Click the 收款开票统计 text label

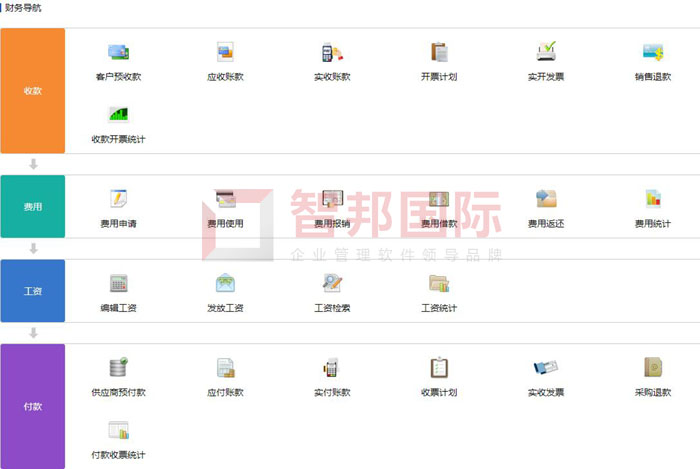pyautogui.click(x=118, y=139)
